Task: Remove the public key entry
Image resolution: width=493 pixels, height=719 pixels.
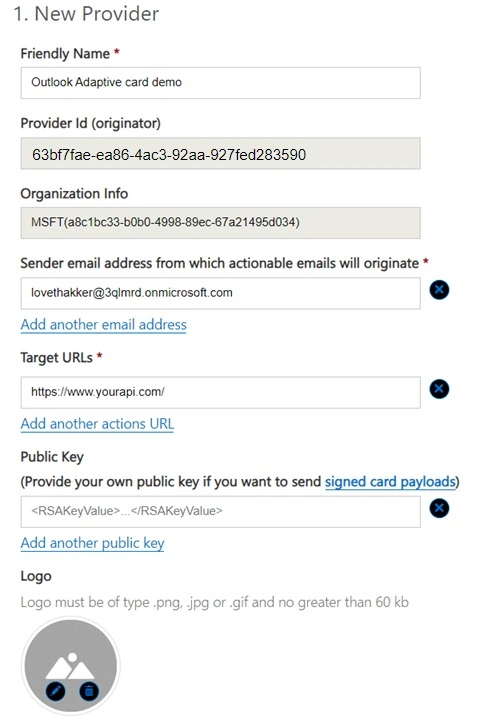Action: [x=439, y=508]
